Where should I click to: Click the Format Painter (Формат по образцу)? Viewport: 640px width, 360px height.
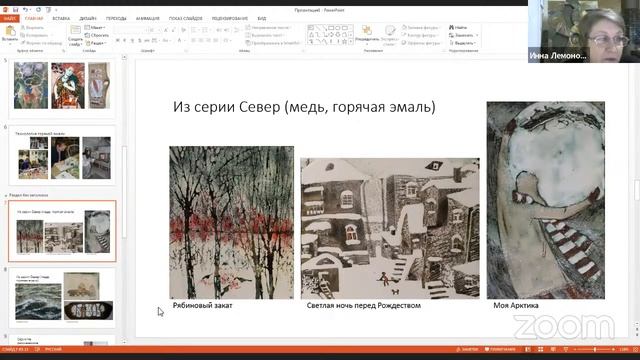pos(41,43)
